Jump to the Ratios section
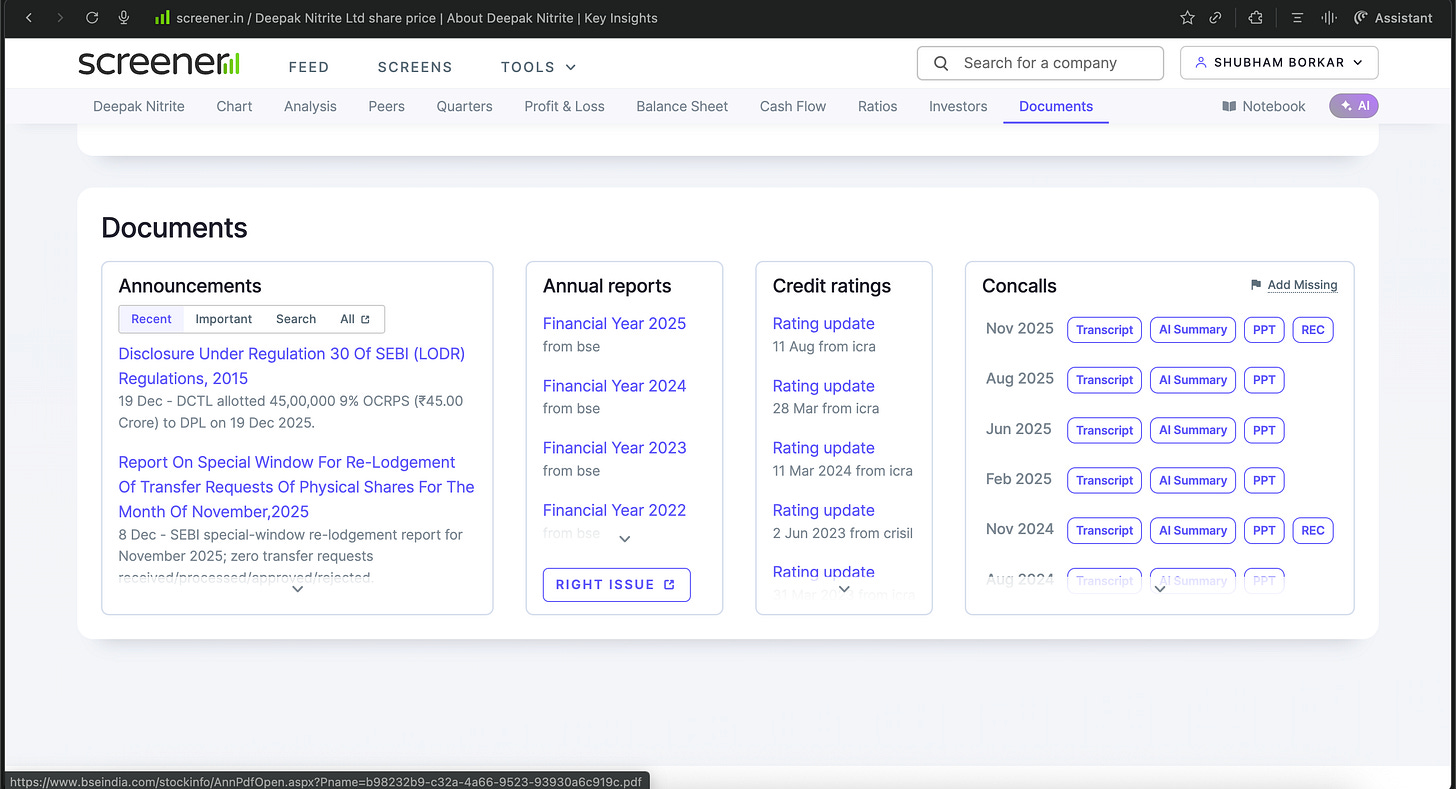 (x=877, y=106)
